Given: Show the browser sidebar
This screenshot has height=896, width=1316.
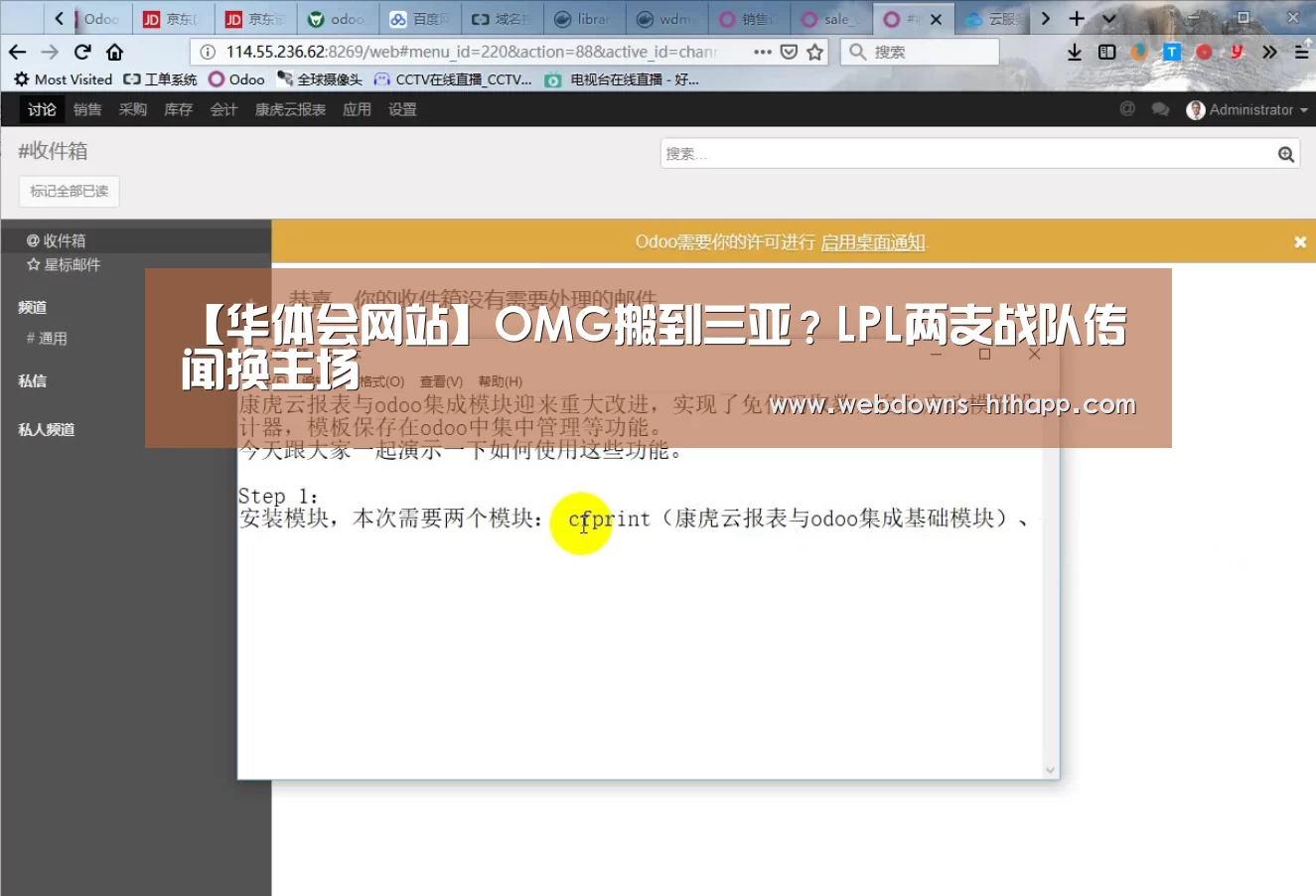Looking at the screenshot, I should pos(1106,52).
